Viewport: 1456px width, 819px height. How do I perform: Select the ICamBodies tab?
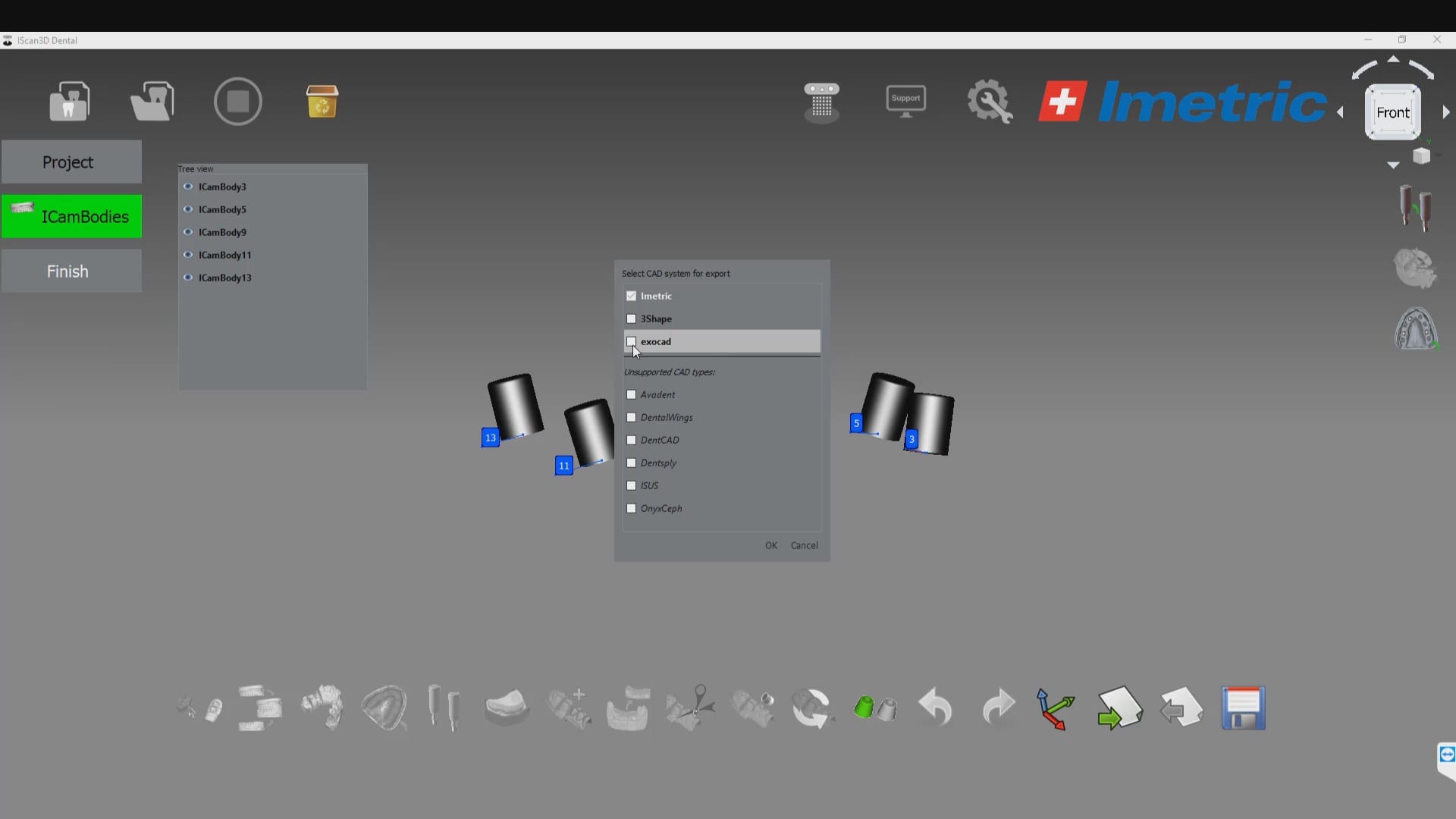coord(71,216)
